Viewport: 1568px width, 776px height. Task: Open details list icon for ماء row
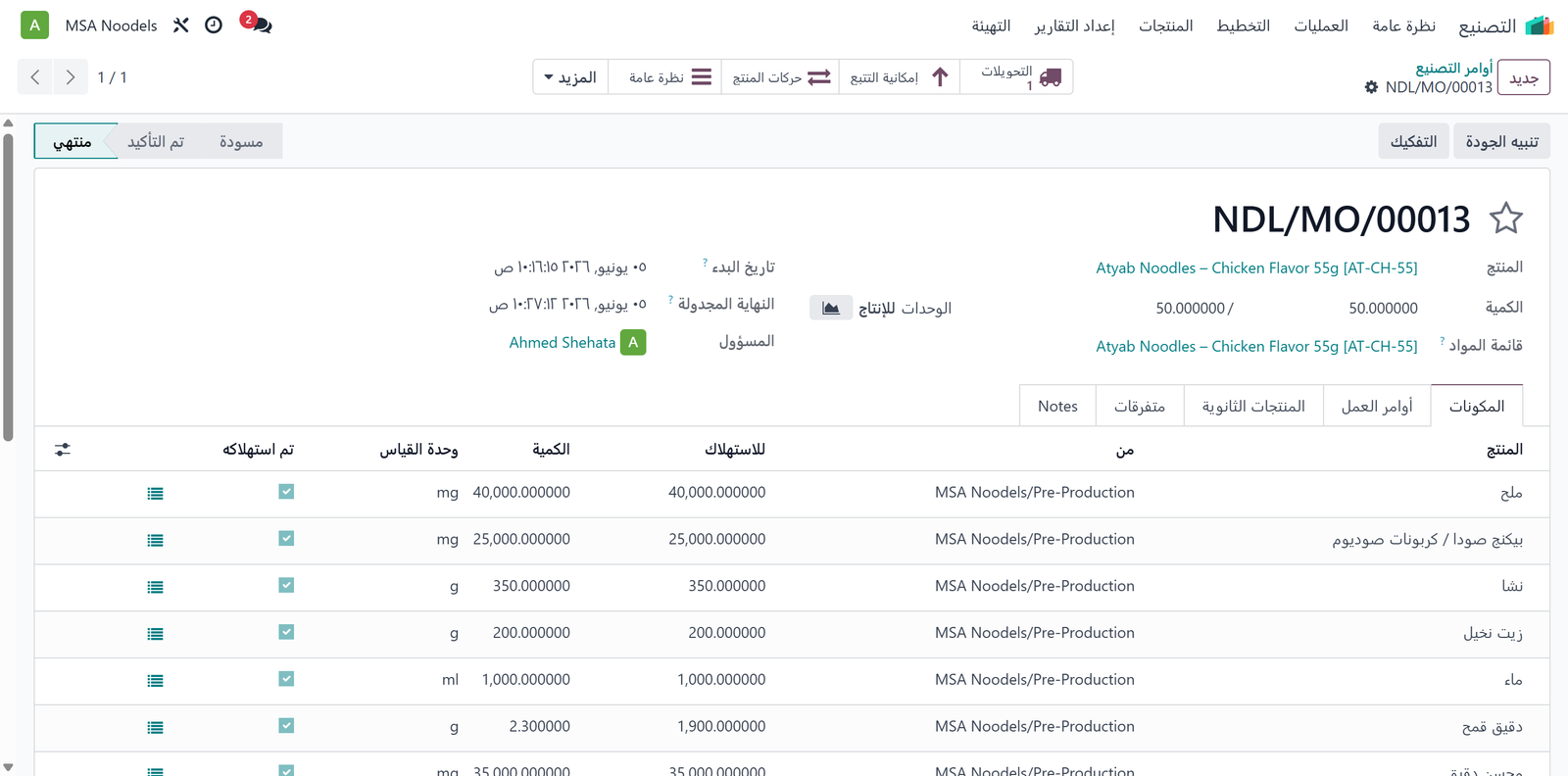(x=155, y=681)
